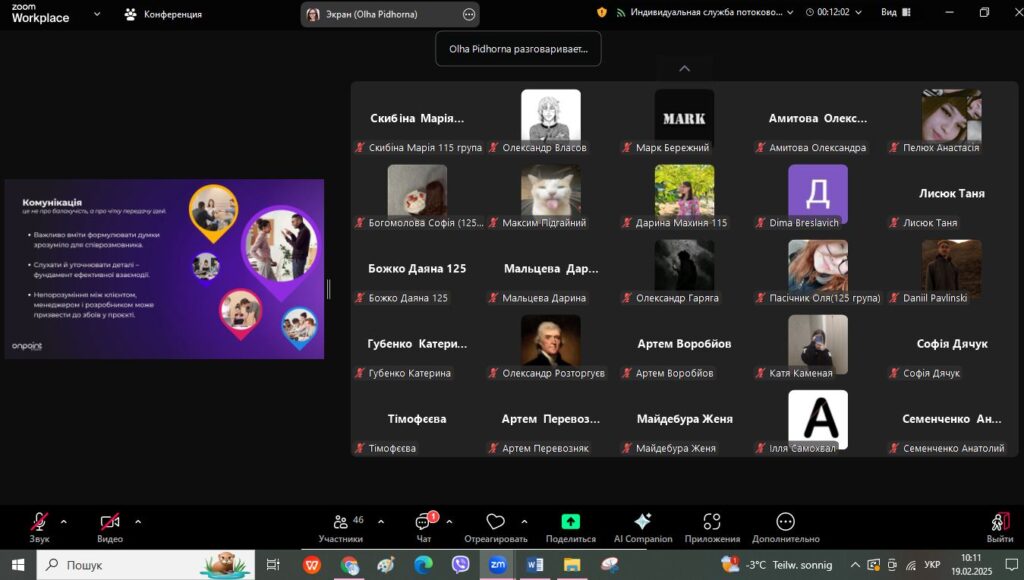Turn on the camera with Видео button
The height and width of the screenshot is (580, 1024).
[x=110, y=522]
